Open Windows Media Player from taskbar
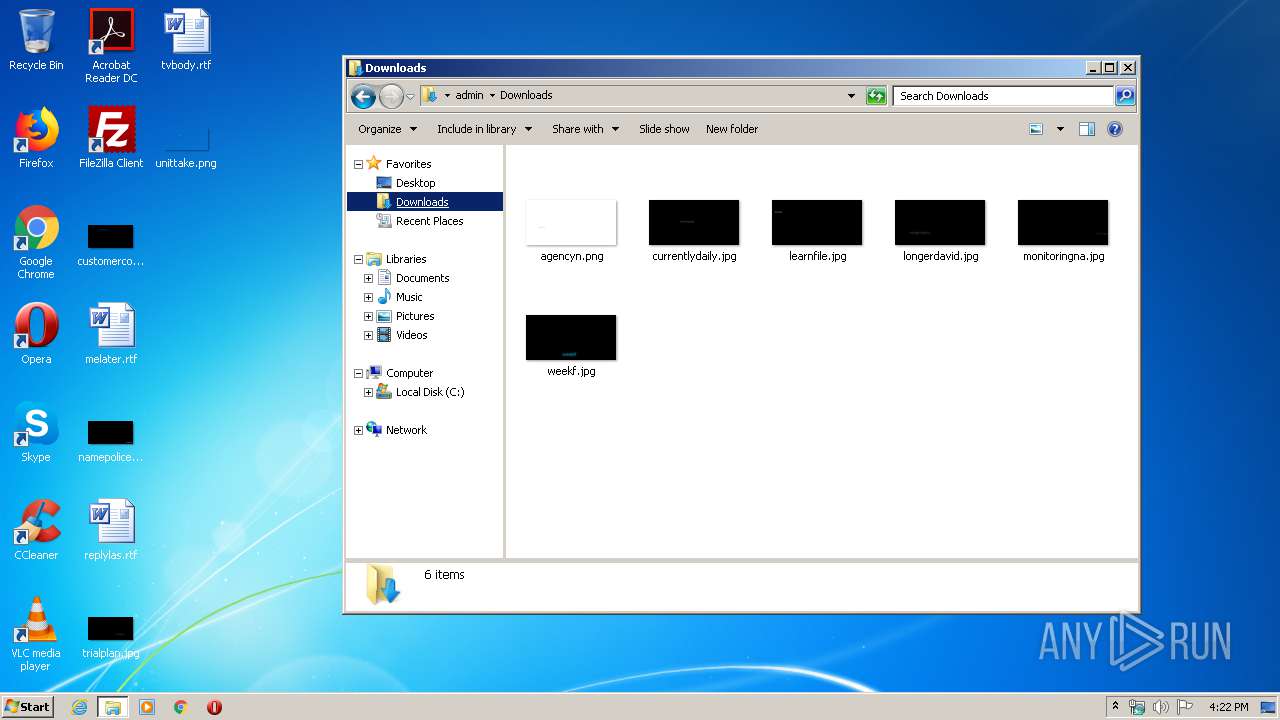This screenshot has height=720, width=1280. tap(147, 707)
